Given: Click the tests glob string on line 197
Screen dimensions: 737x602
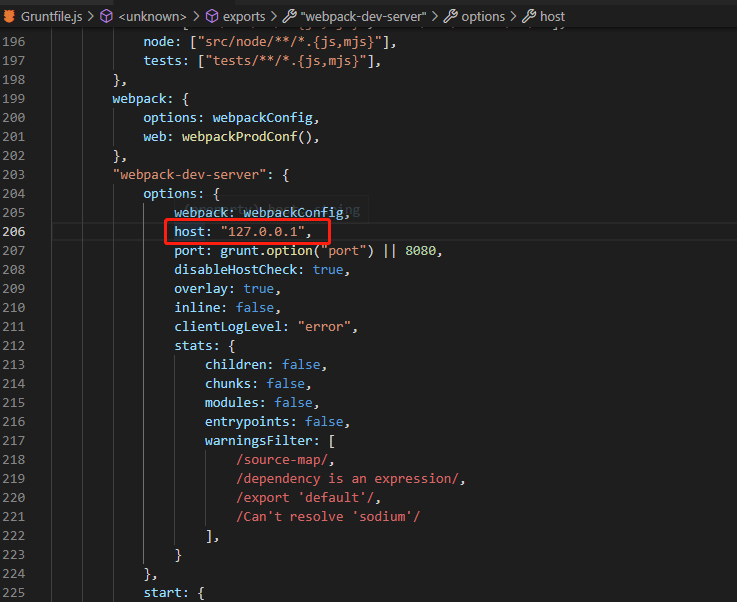Looking at the screenshot, I should point(286,61).
